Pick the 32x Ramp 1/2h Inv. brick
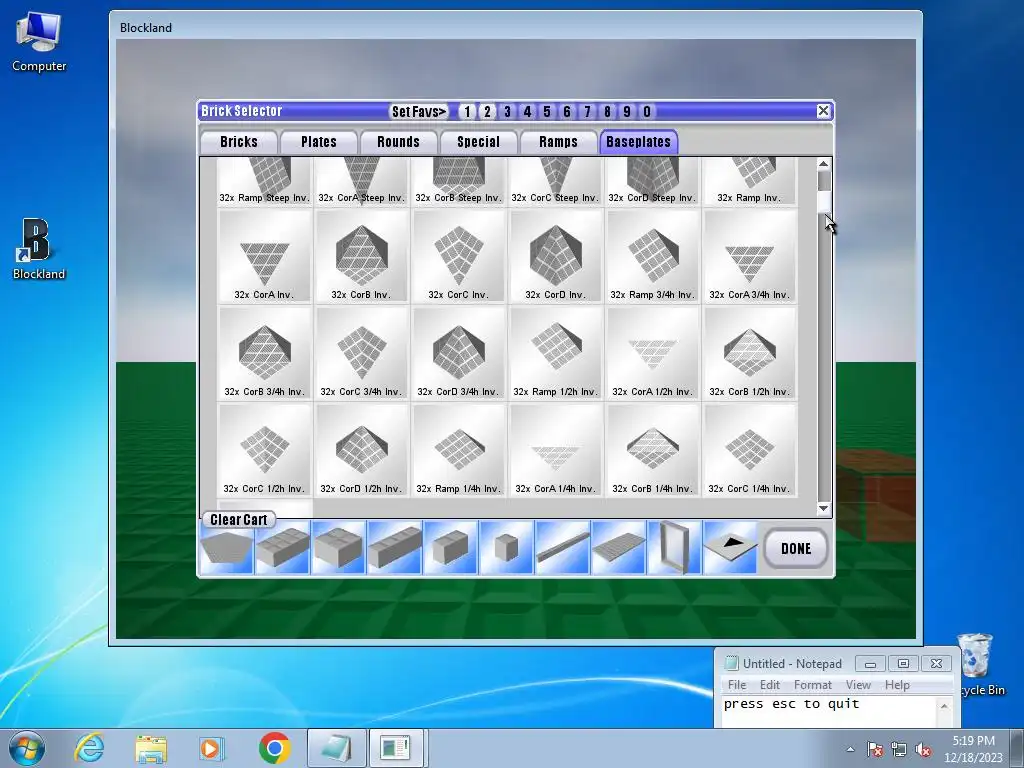The image size is (1024, 768). pos(555,353)
